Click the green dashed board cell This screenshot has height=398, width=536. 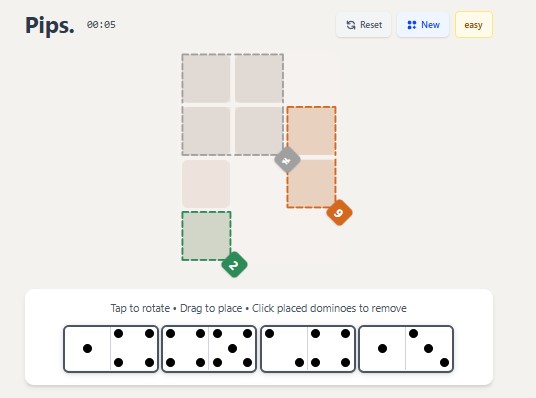tap(206, 236)
